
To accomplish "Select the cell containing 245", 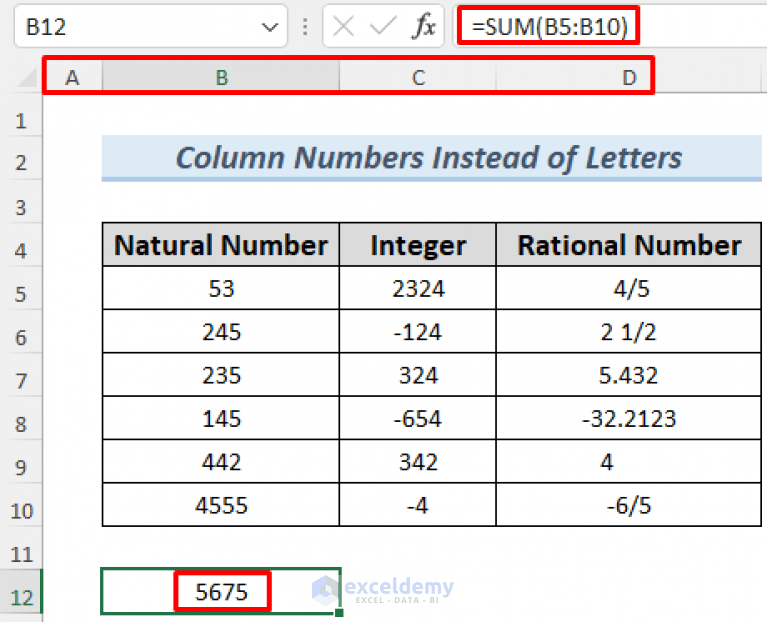I will [221, 332].
